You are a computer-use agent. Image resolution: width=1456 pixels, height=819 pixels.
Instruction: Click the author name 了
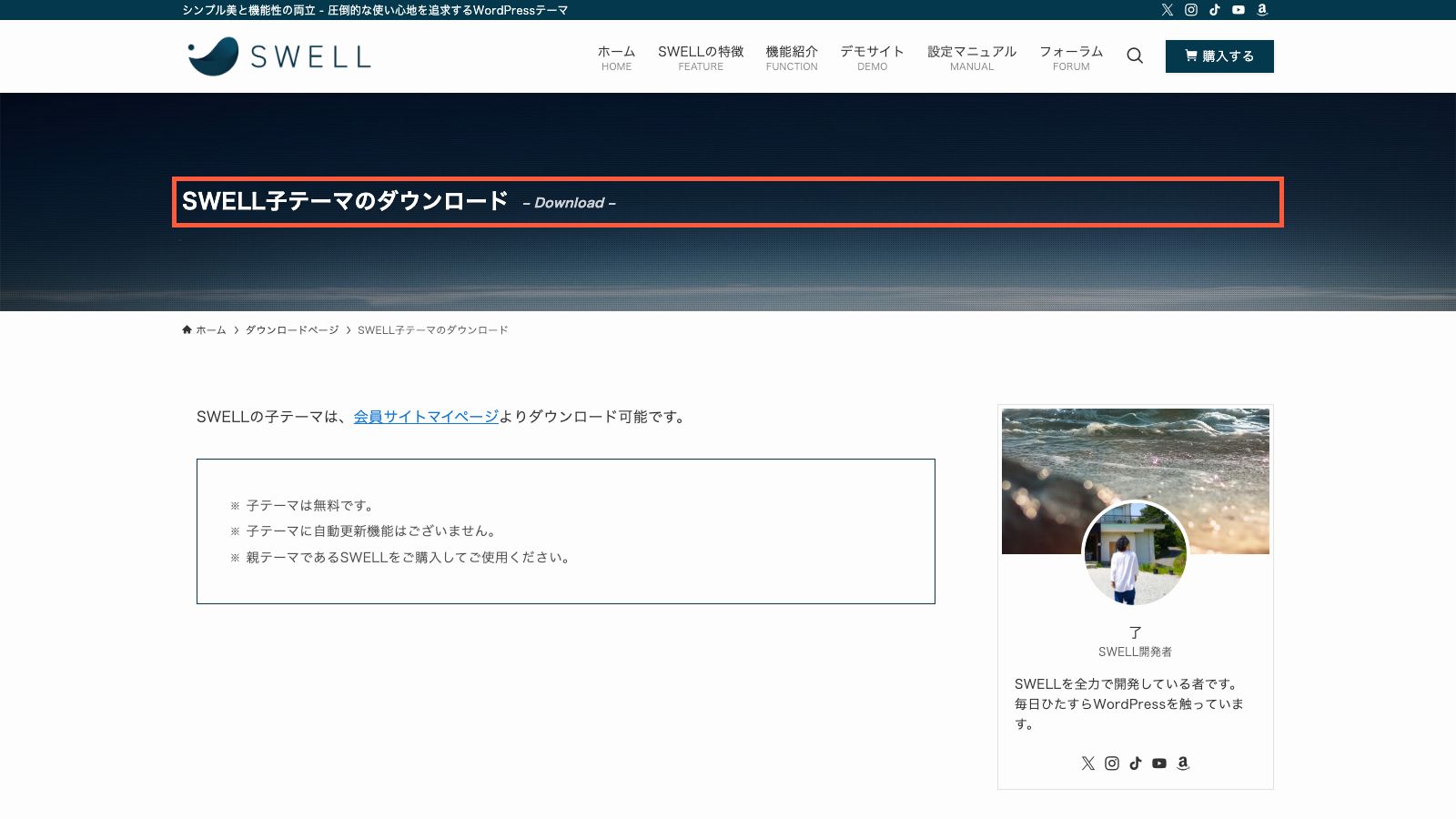[1136, 632]
